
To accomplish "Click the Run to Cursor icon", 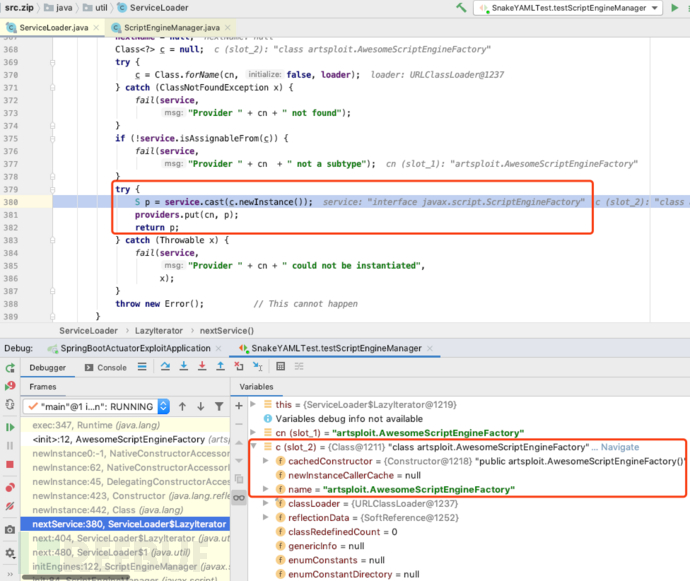I will [257, 366].
